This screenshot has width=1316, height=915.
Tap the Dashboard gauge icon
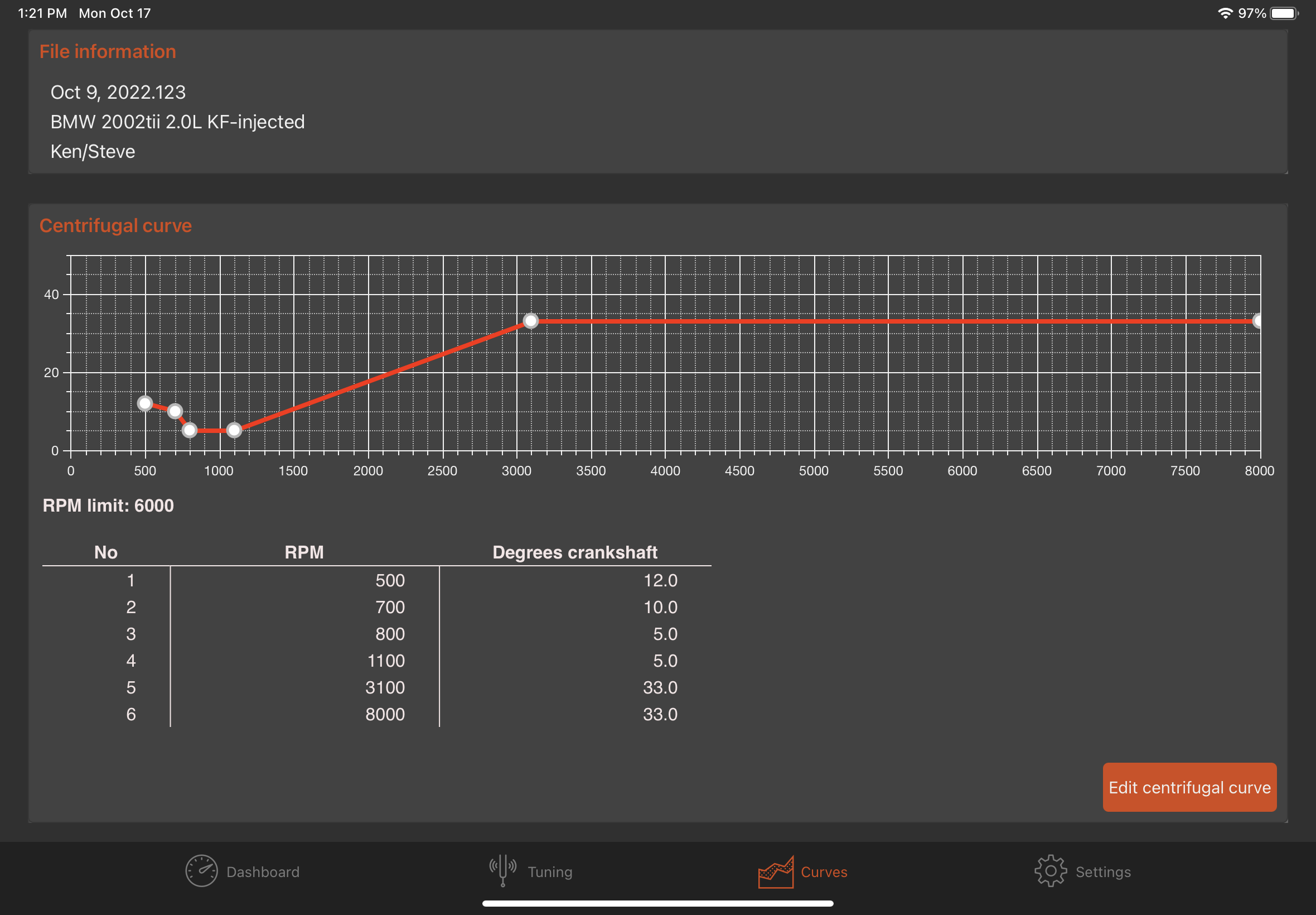click(x=201, y=871)
